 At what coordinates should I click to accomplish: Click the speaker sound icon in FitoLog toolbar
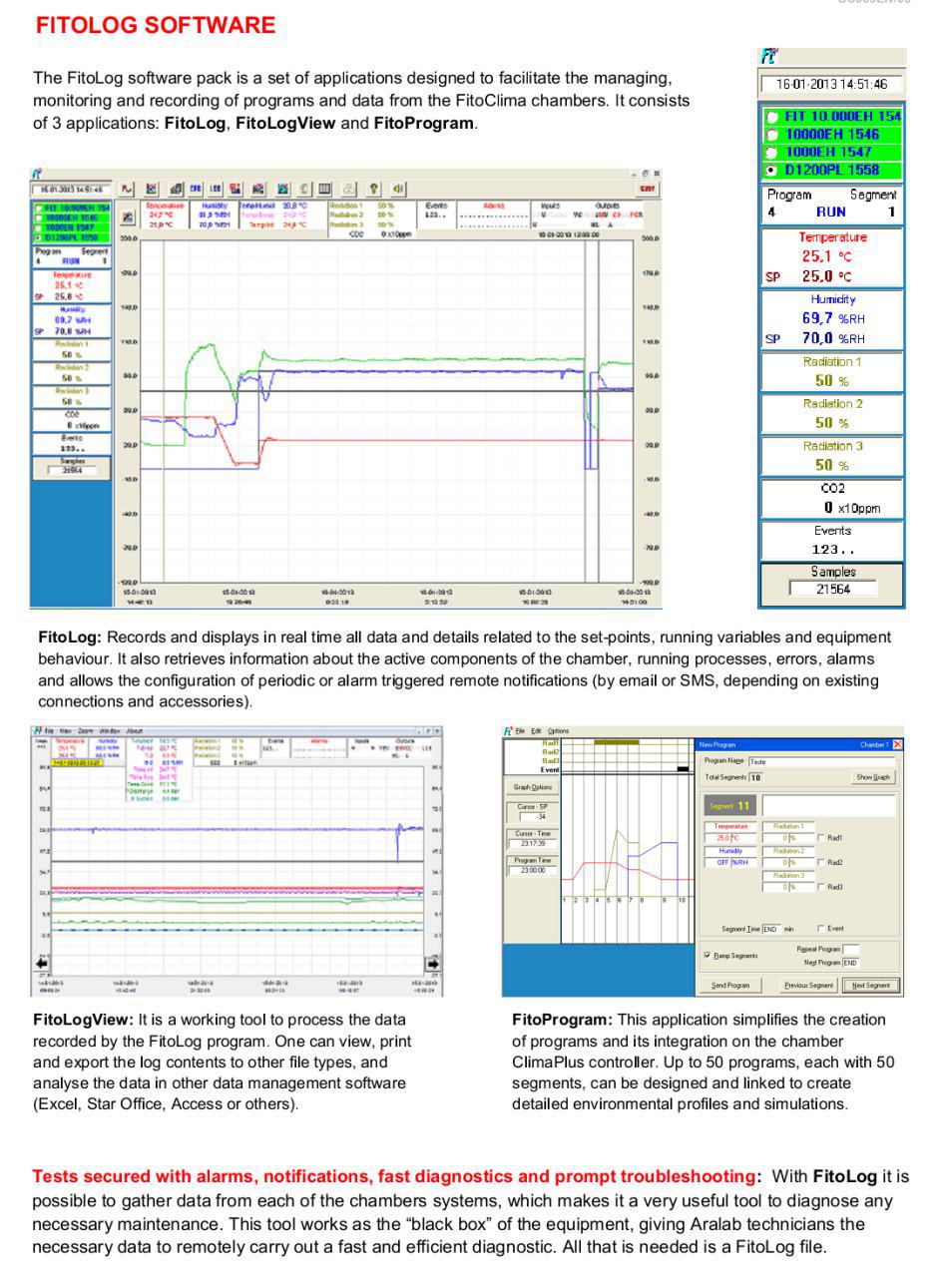tap(398, 188)
